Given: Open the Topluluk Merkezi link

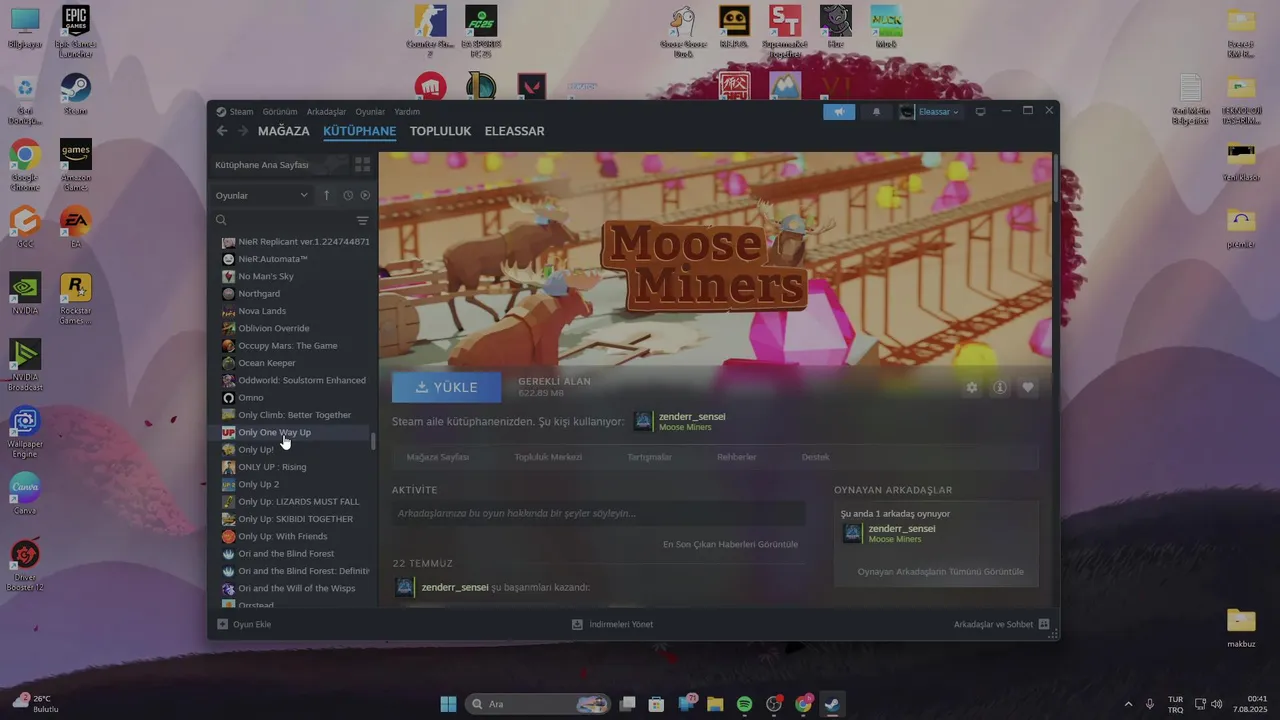Looking at the screenshot, I should click(x=548, y=457).
